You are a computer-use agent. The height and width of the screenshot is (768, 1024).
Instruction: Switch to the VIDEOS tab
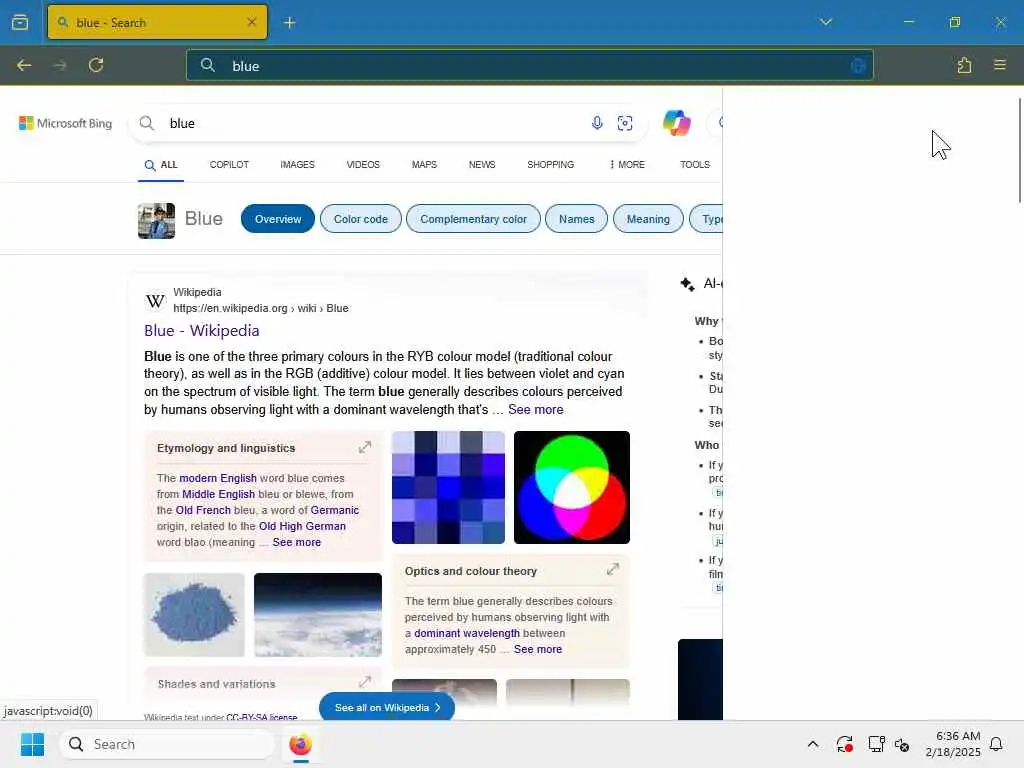pyautogui.click(x=363, y=165)
